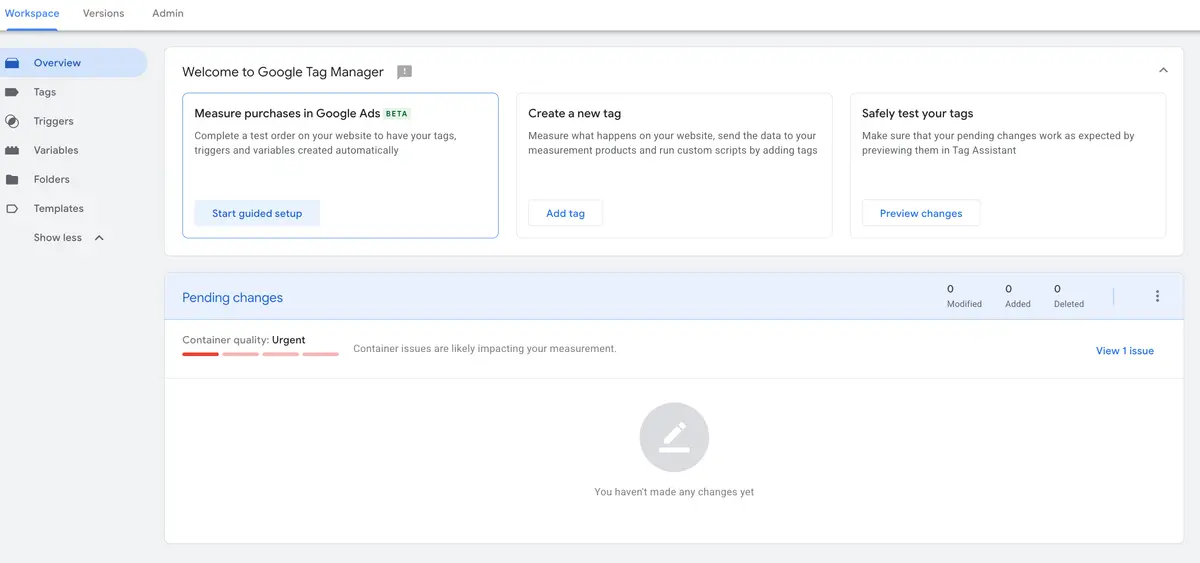
Task: Click the Tags label icon in sidebar
Action: (x=12, y=92)
